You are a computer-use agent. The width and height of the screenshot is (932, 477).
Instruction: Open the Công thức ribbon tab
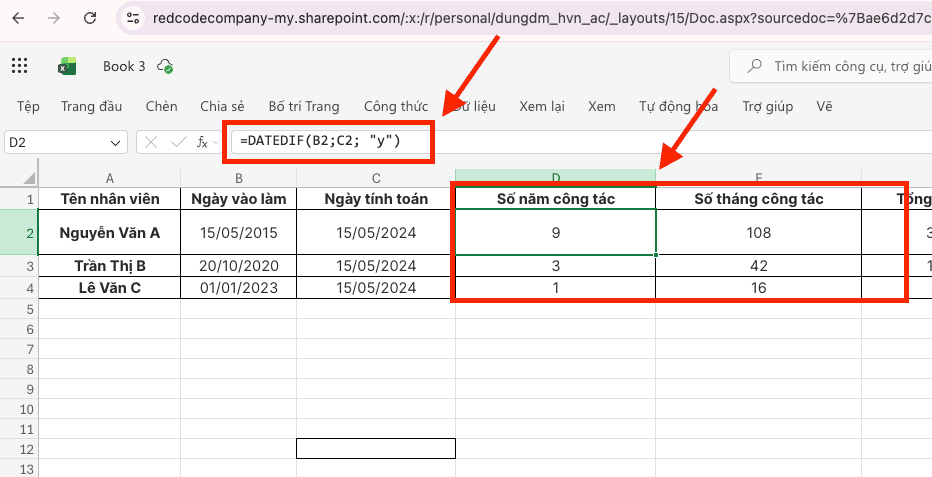tap(395, 106)
